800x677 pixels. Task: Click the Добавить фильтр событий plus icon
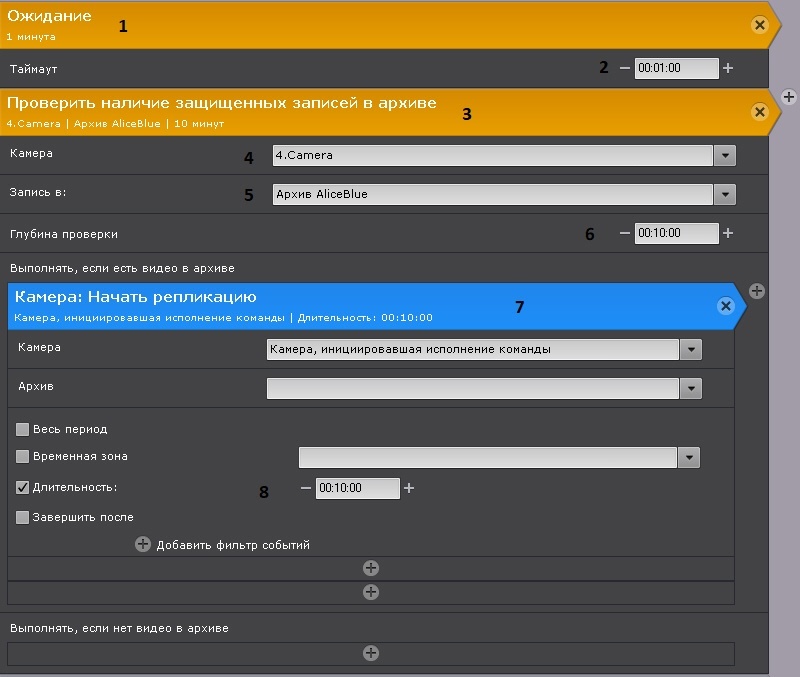(x=143, y=545)
